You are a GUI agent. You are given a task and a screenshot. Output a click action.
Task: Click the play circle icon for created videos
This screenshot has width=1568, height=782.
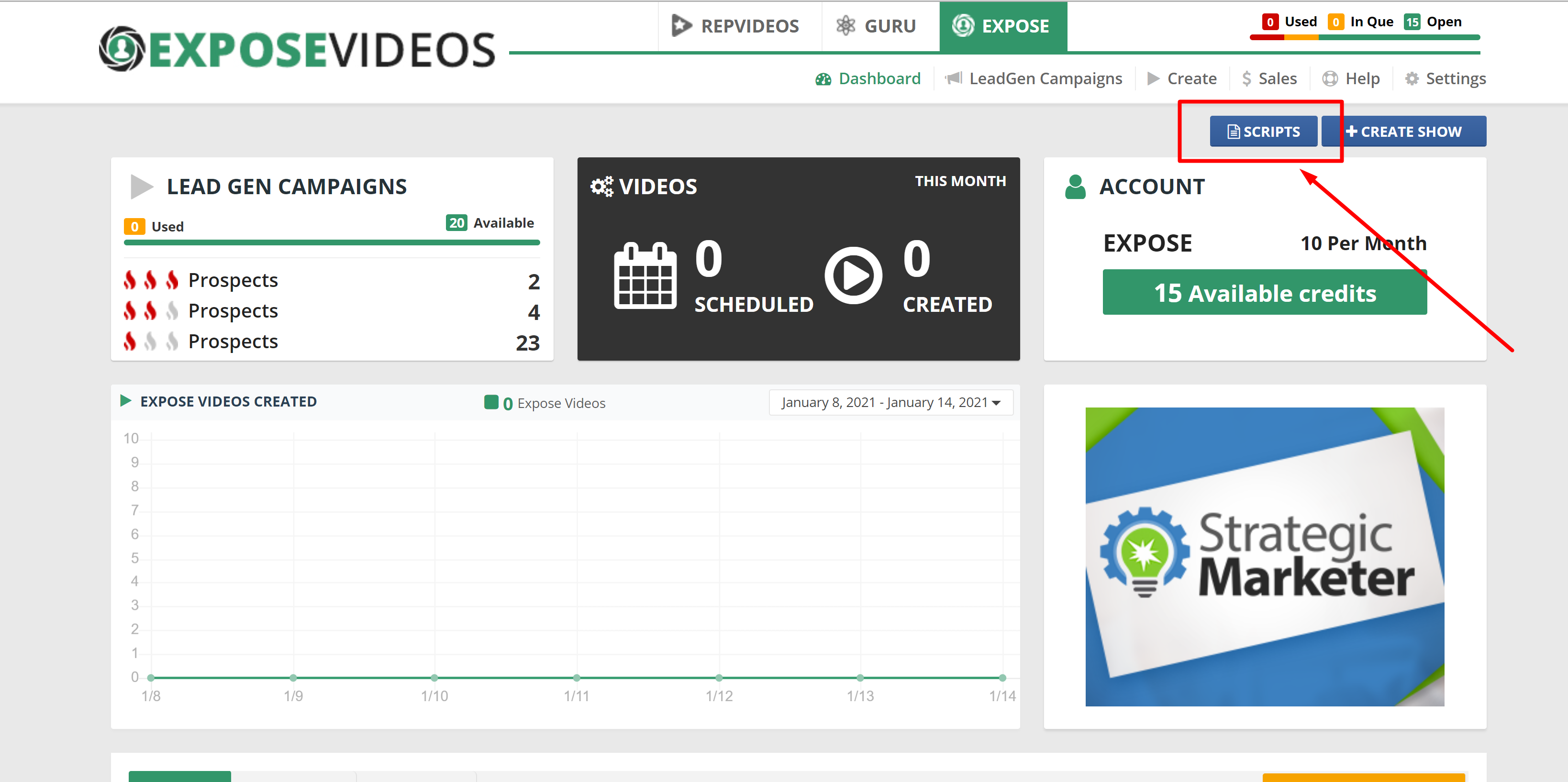(x=853, y=275)
